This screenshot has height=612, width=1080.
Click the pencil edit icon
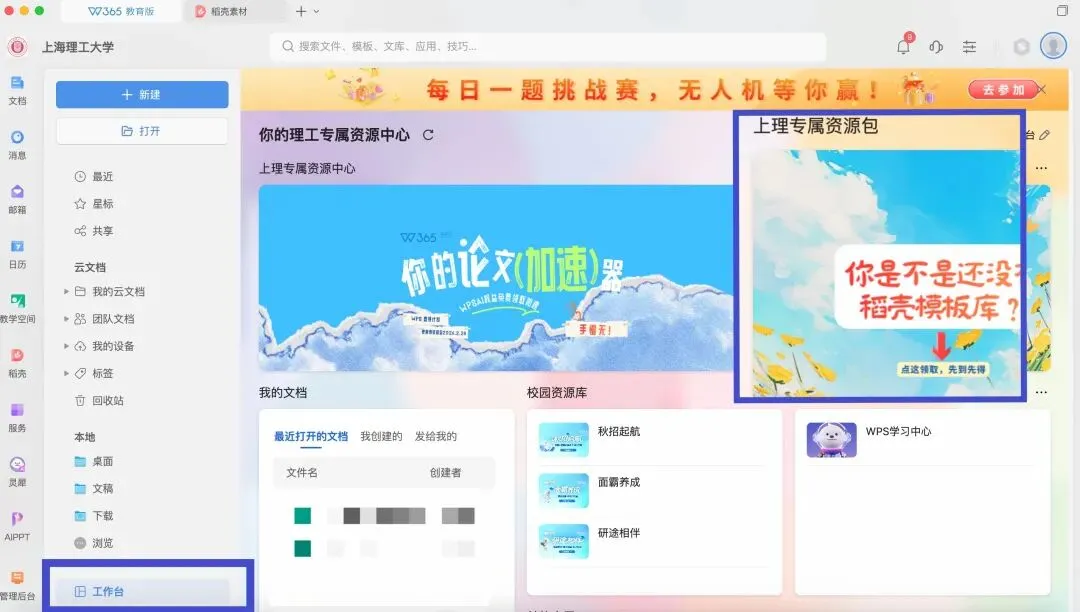1045,135
